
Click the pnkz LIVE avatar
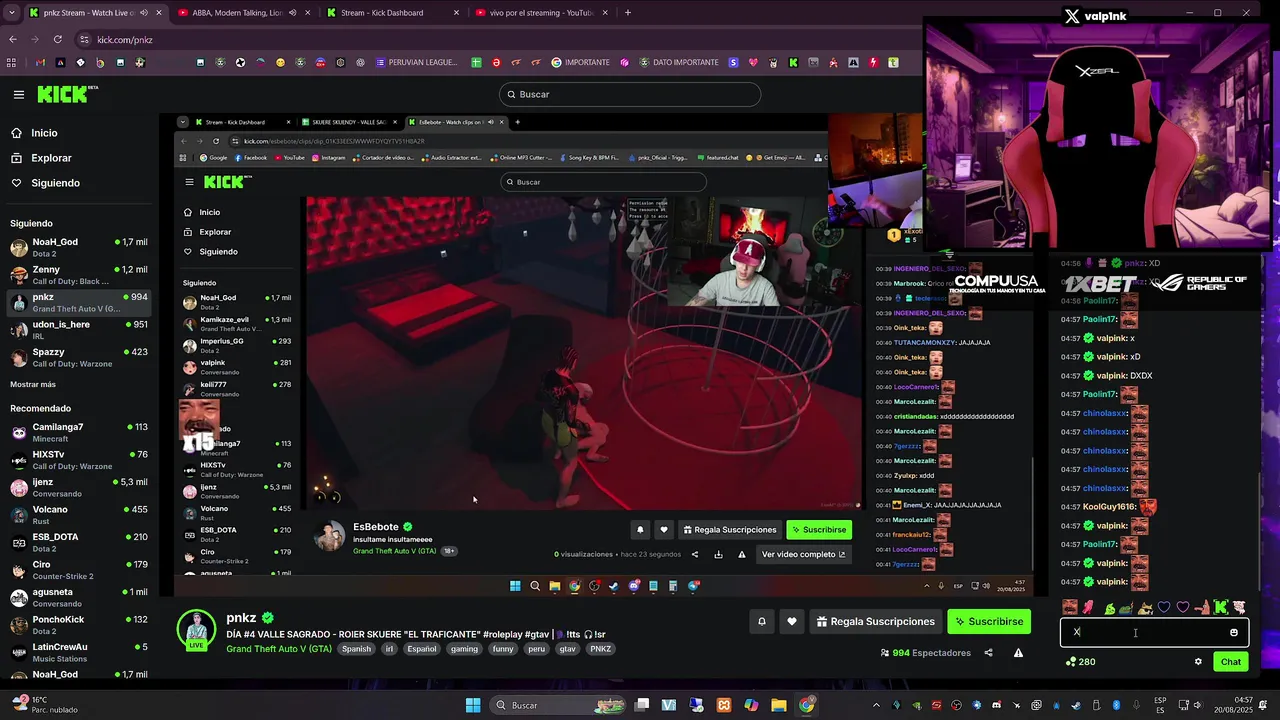[196, 630]
